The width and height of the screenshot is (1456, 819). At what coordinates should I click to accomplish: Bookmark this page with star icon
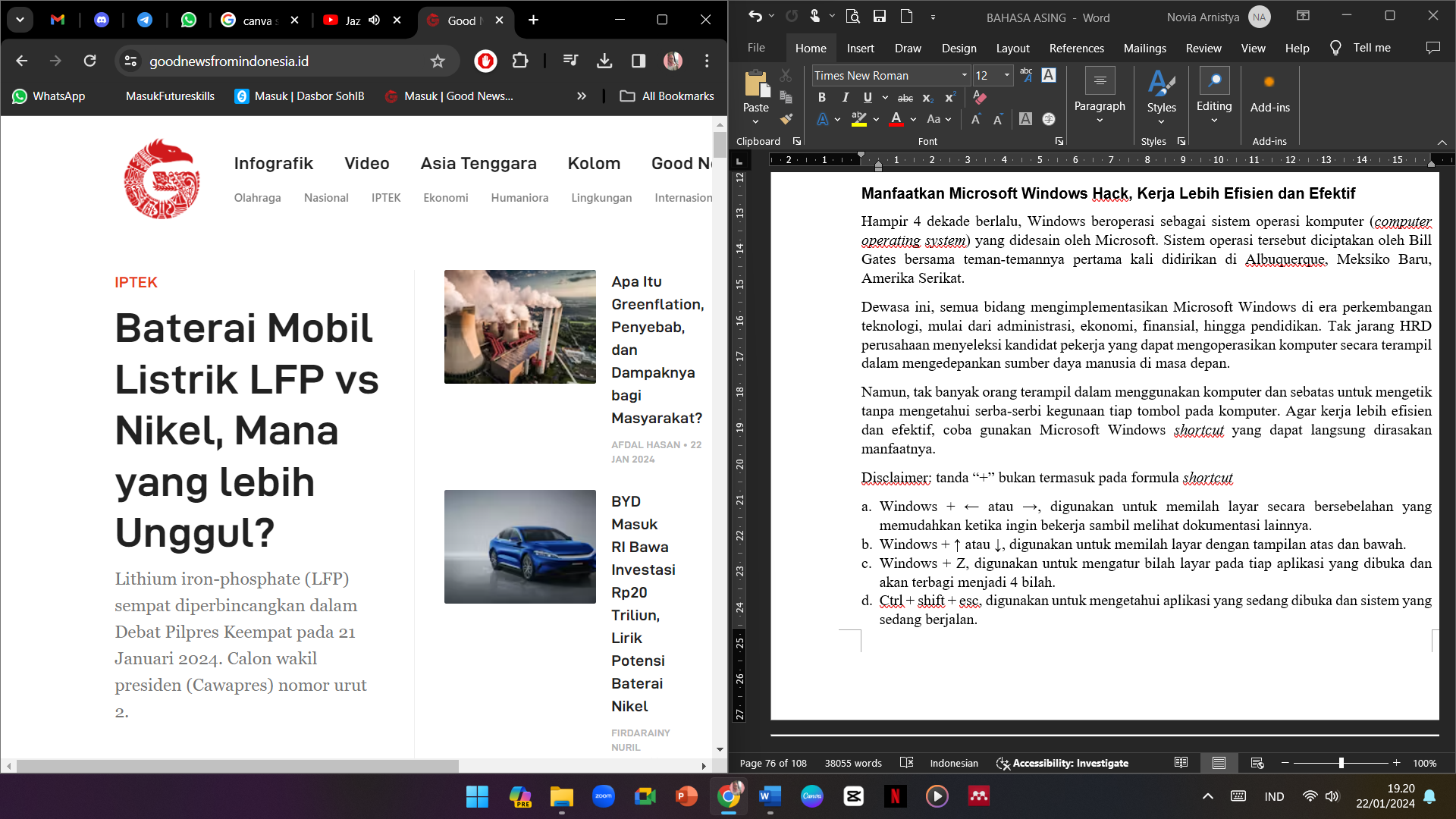(x=438, y=61)
